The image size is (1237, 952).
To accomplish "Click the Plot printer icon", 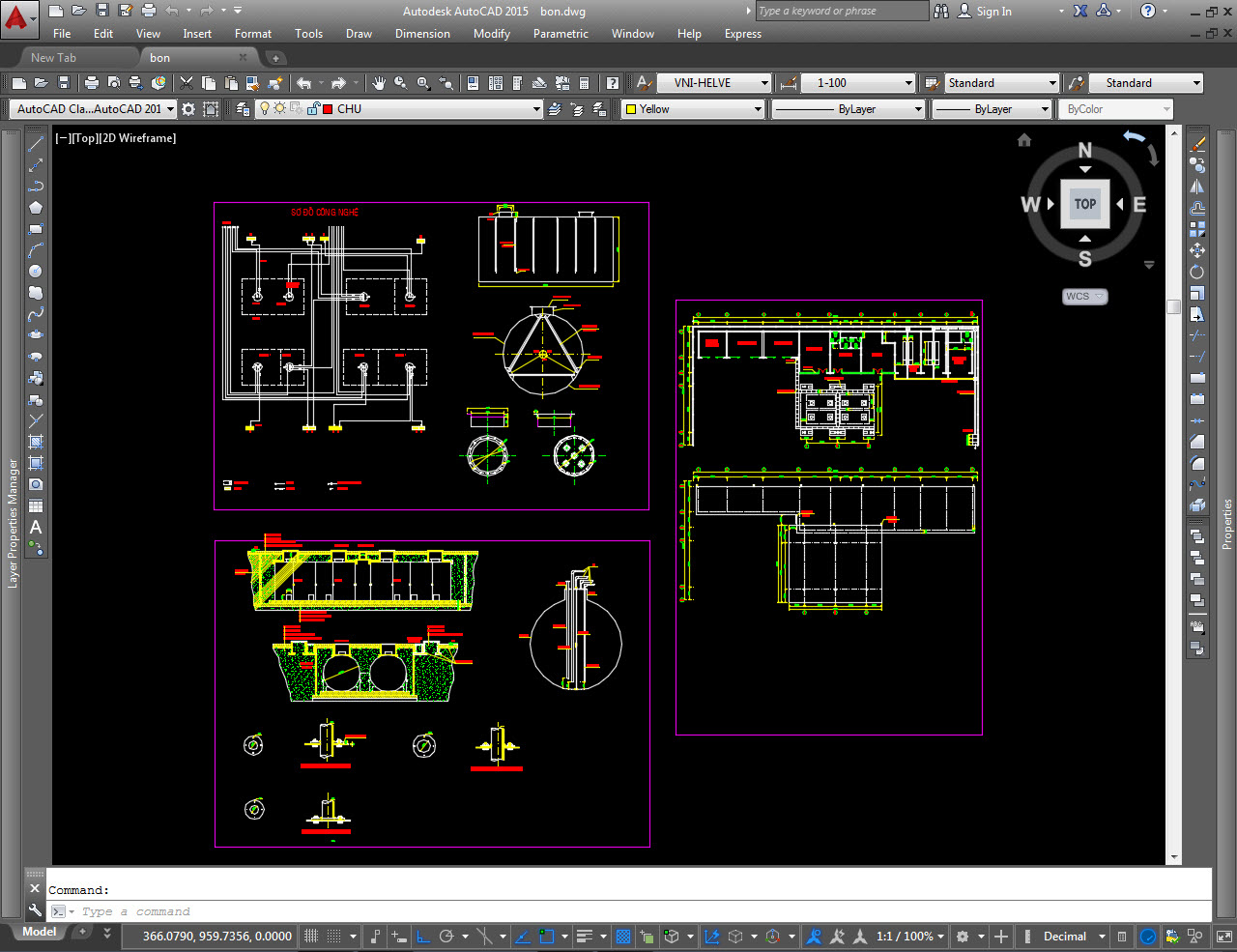I will pyautogui.click(x=92, y=83).
